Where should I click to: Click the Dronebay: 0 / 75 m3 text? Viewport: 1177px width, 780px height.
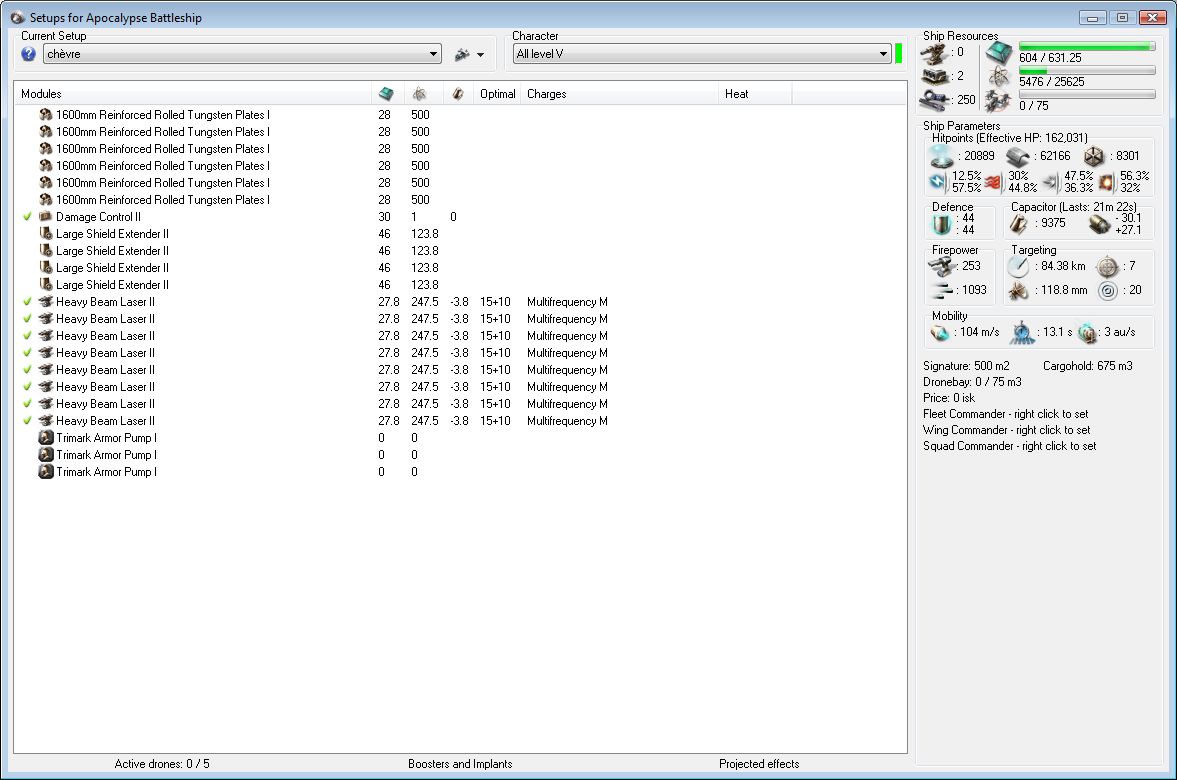(972, 381)
